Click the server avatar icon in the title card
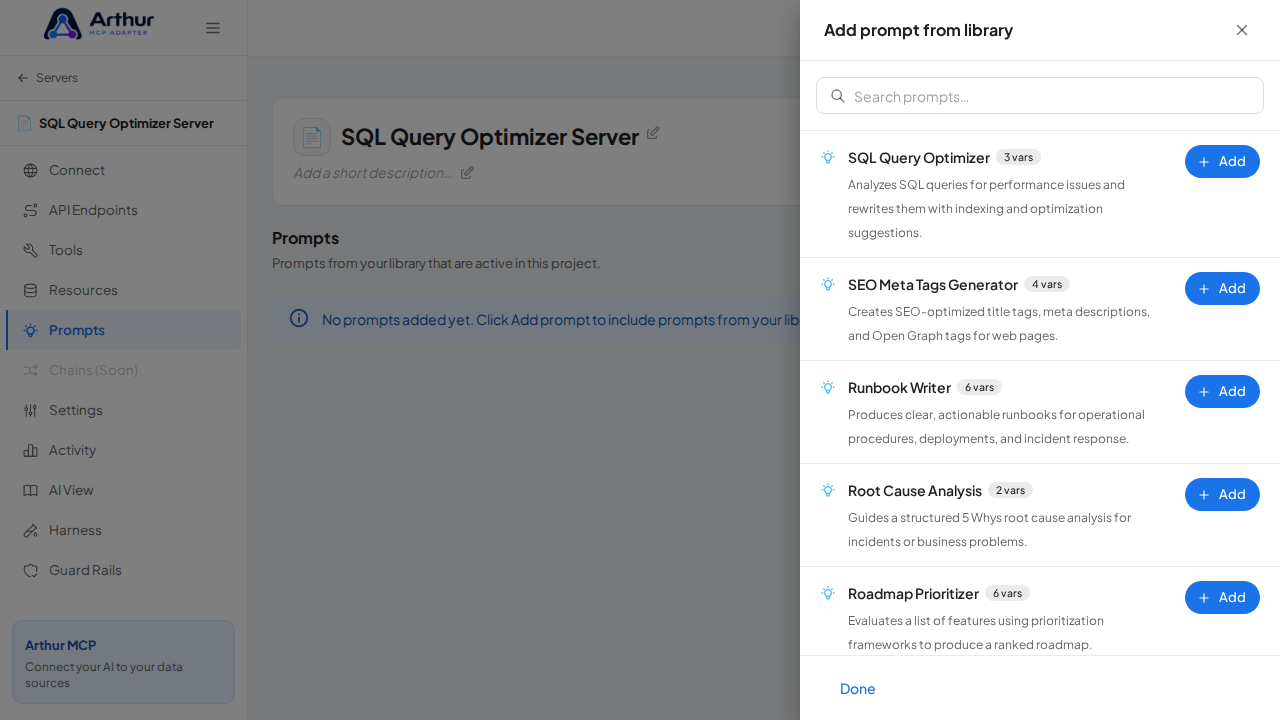This screenshot has height=720, width=1280. pyautogui.click(x=312, y=137)
